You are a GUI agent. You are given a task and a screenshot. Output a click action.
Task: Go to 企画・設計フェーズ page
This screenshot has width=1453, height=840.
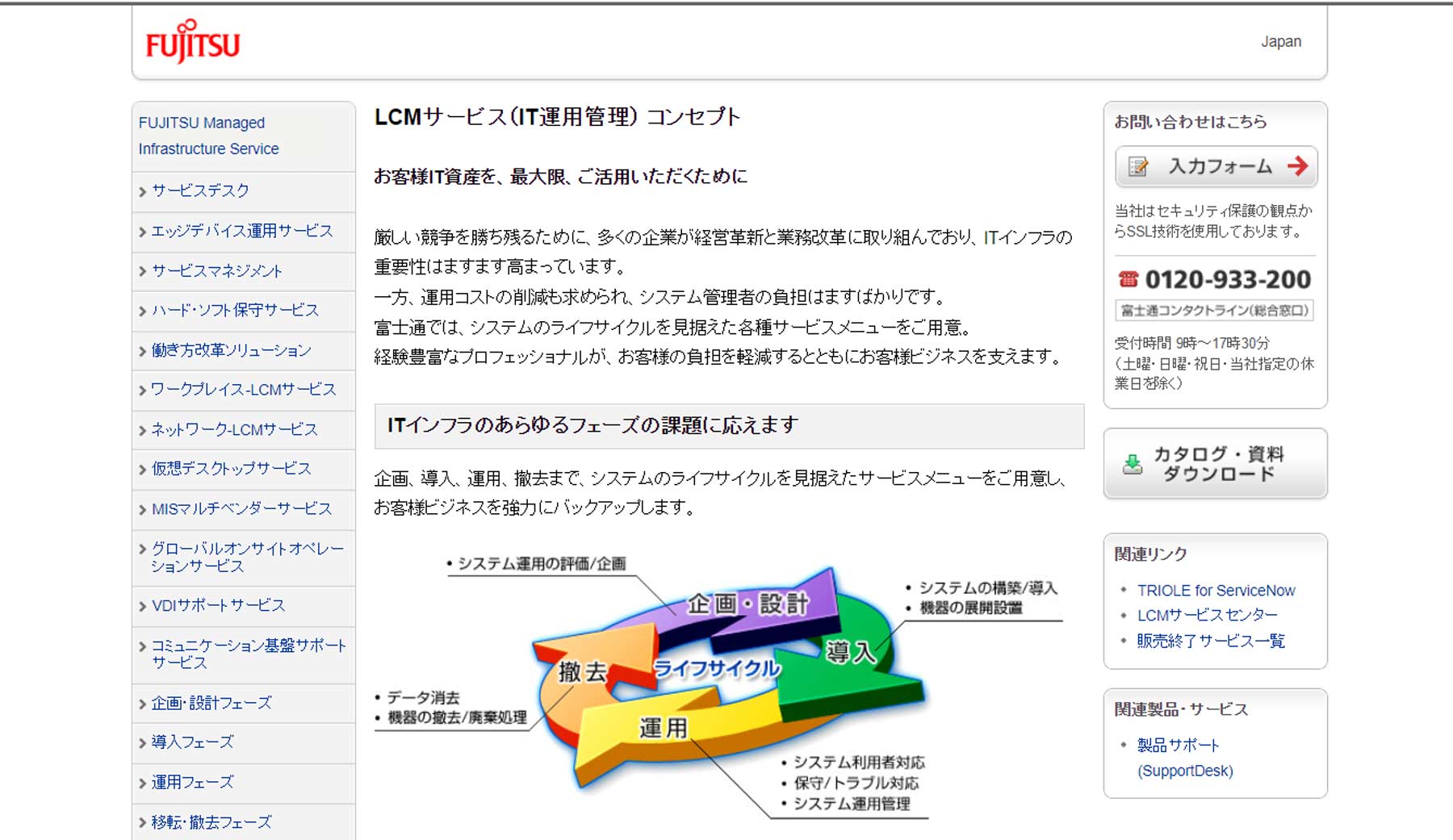tap(211, 703)
